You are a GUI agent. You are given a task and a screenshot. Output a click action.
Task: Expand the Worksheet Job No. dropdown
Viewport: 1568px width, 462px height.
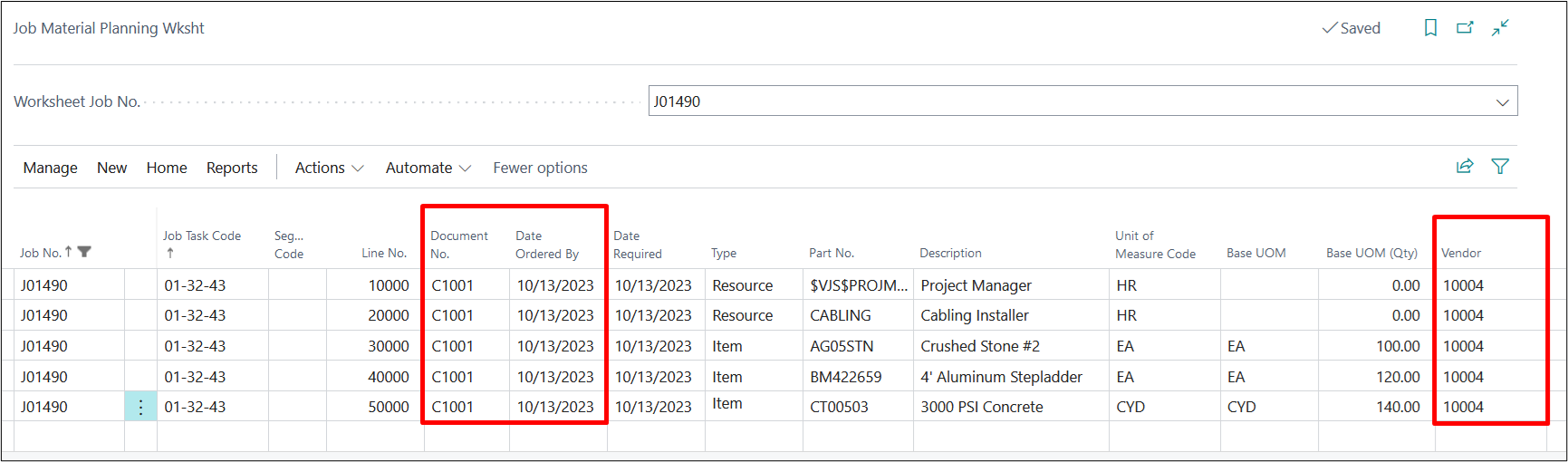click(1502, 102)
